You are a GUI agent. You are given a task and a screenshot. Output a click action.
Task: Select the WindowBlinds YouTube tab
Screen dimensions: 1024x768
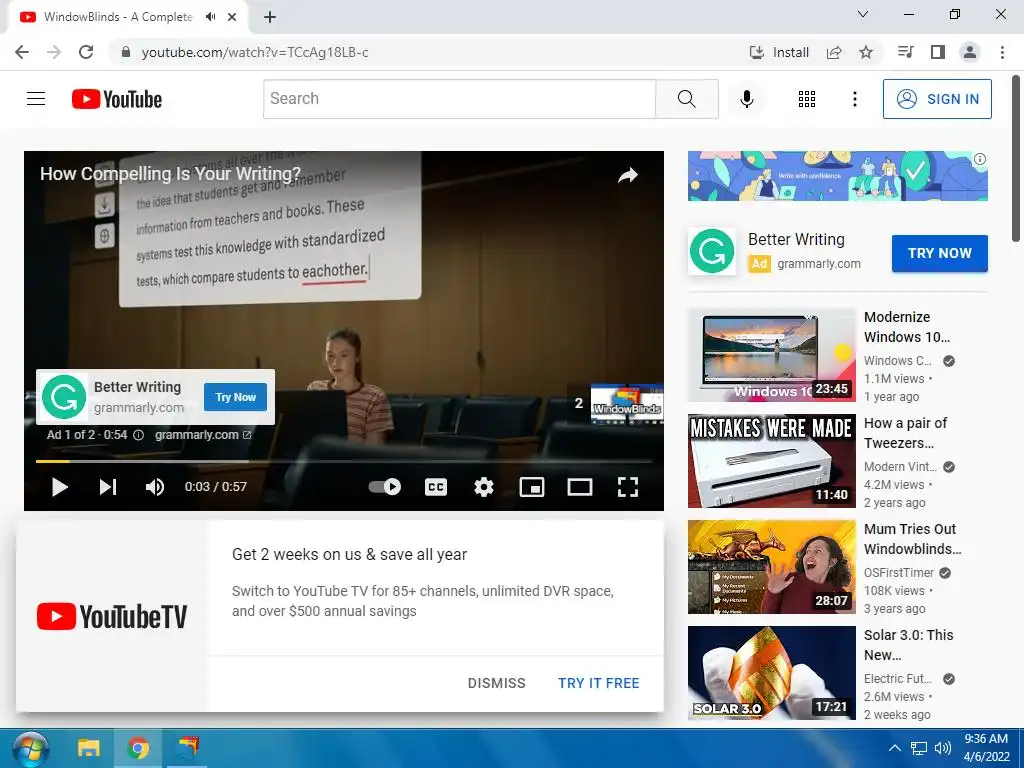pos(127,17)
